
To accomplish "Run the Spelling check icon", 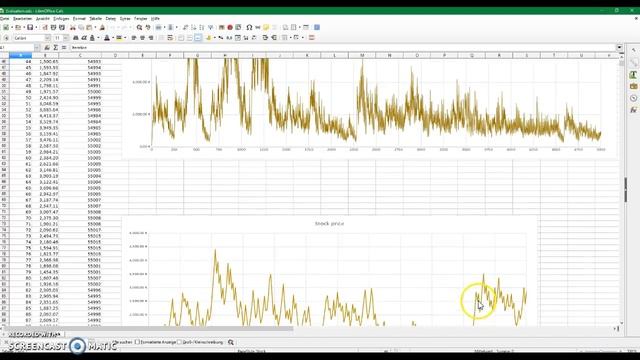I will 148,27.
